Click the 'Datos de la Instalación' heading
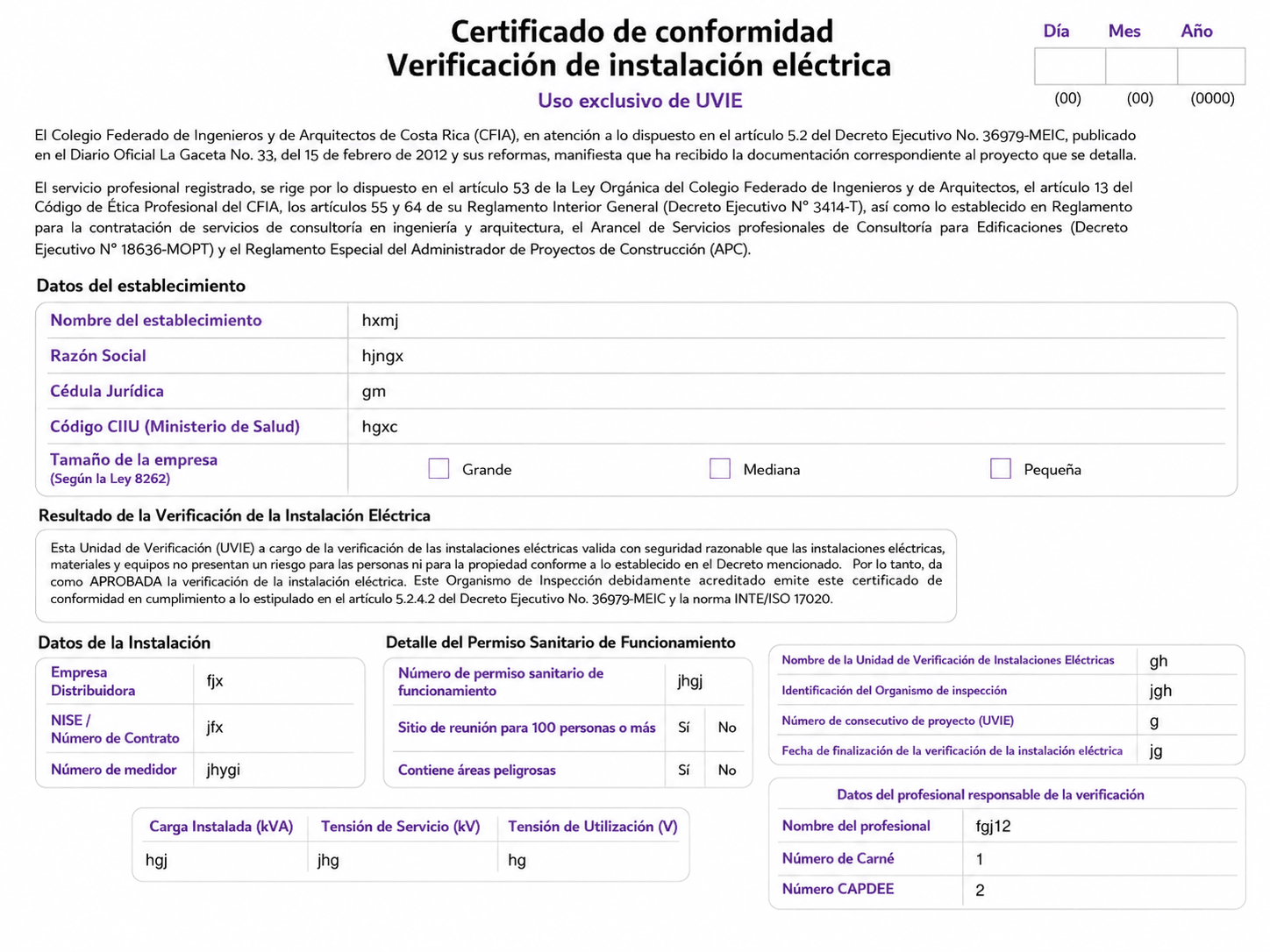 coord(124,643)
